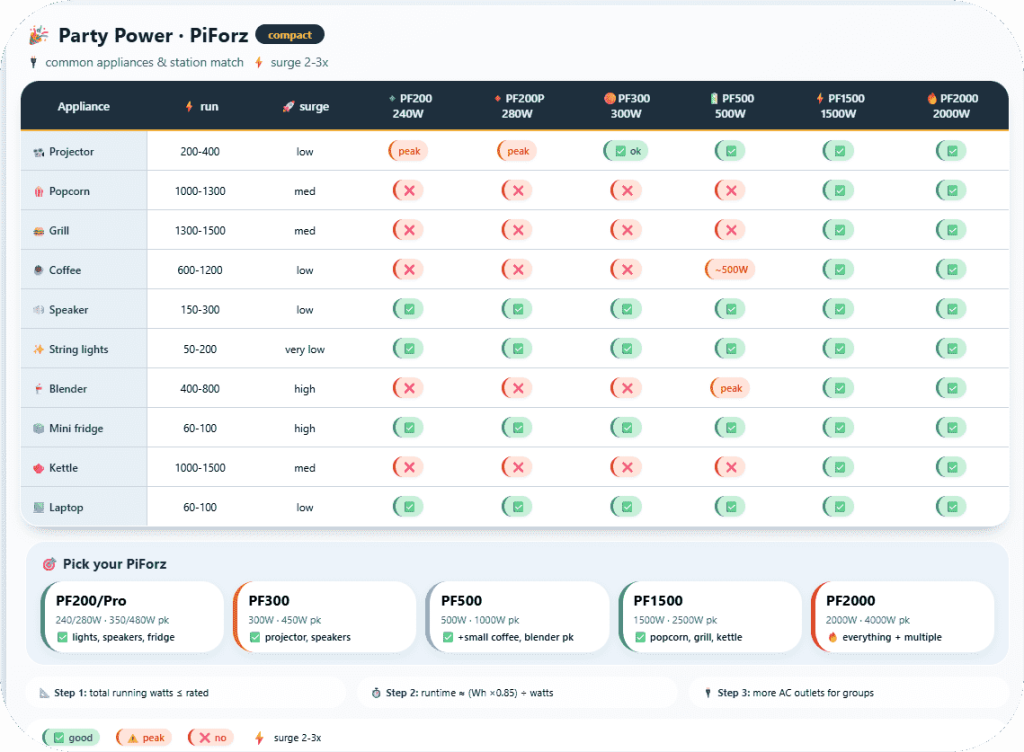Click the target icon beside Pick your PiForz

tap(49, 564)
